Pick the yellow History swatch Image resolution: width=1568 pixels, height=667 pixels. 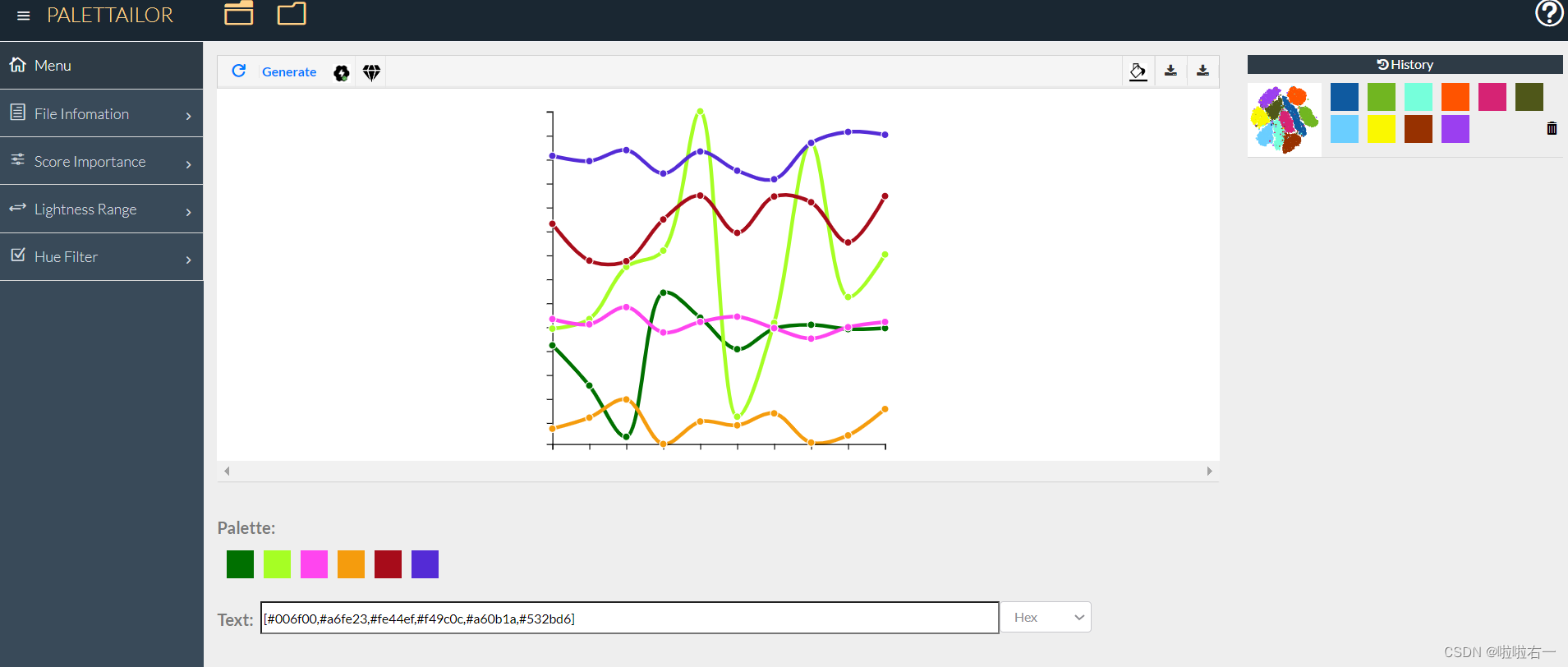point(1382,129)
